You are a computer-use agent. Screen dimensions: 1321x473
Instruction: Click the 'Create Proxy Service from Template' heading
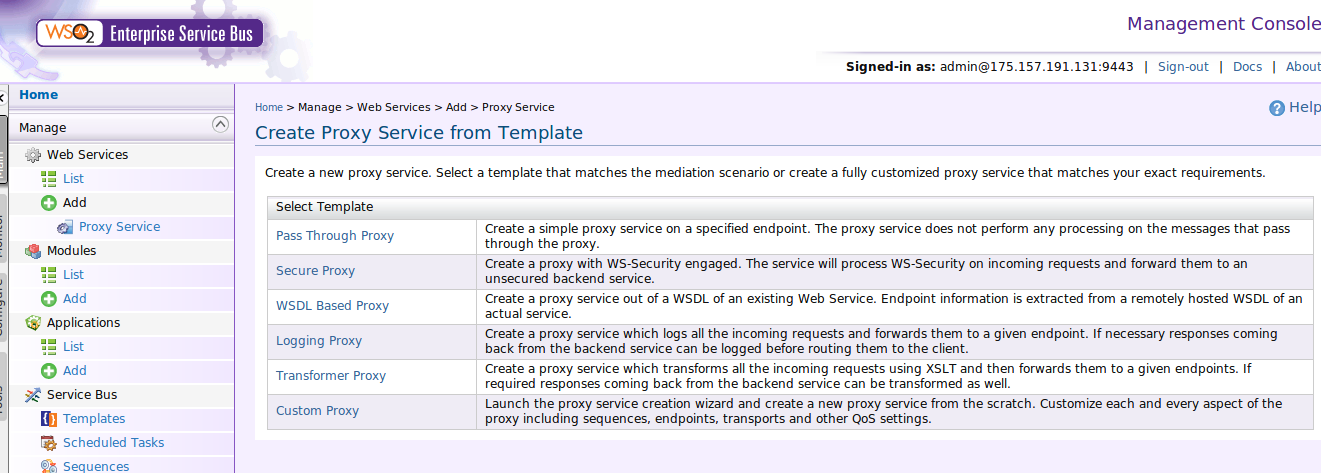[x=419, y=133]
